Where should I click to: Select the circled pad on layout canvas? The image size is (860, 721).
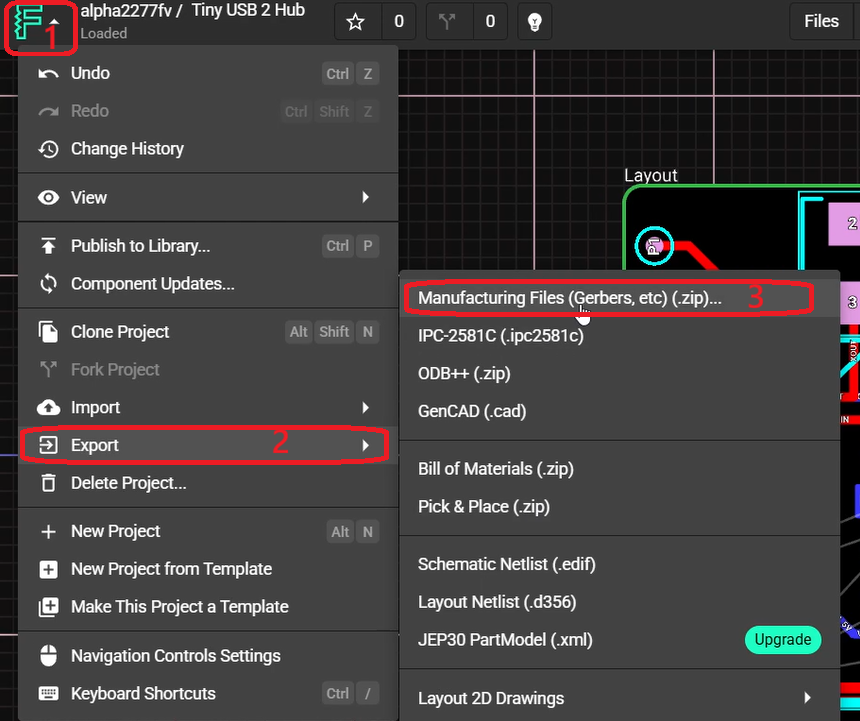point(654,246)
